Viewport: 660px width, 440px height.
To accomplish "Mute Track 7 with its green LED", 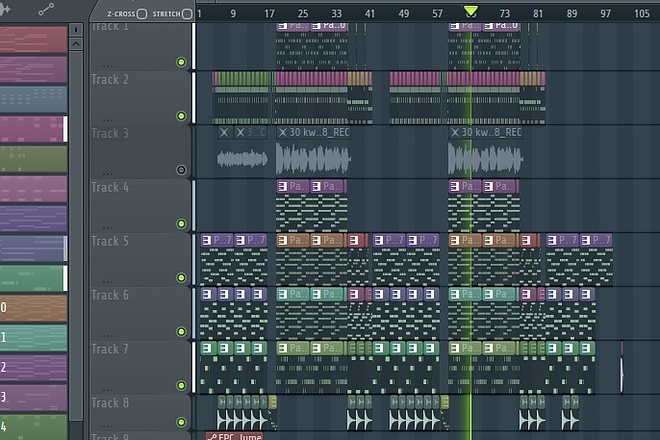I will pyautogui.click(x=181, y=385).
